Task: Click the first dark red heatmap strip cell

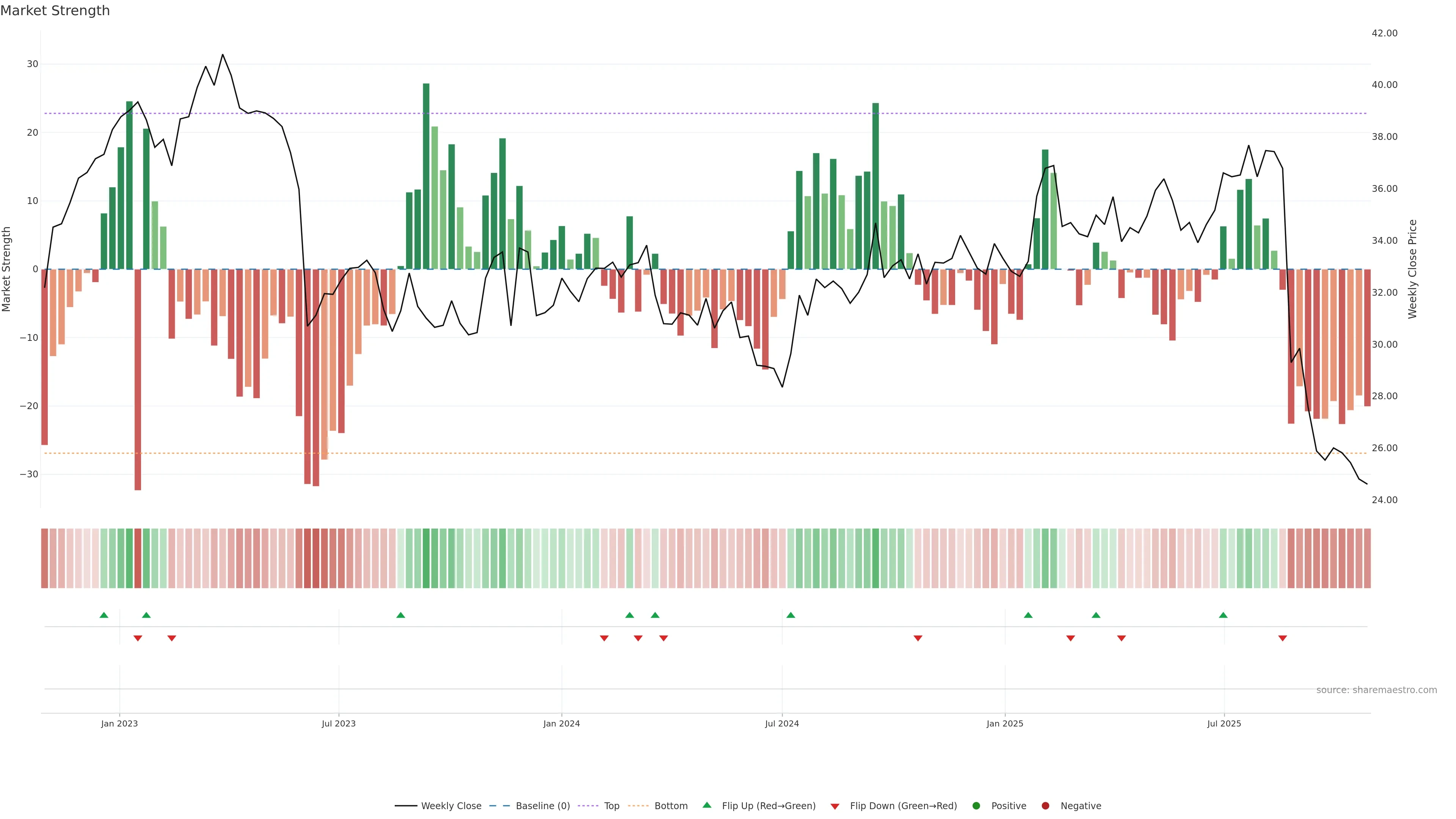Action: 44,559
